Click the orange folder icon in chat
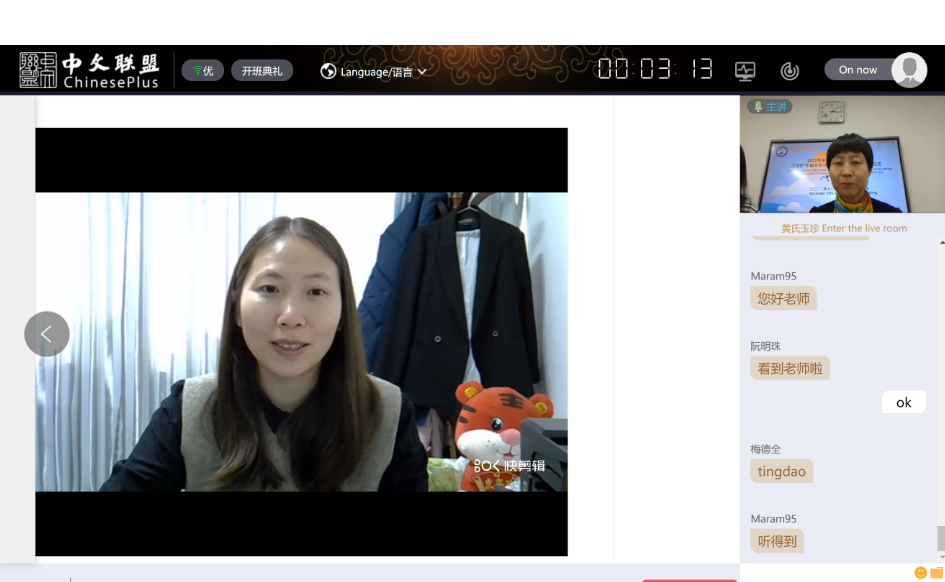Image resolution: width=945 pixels, height=582 pixels. point(938,573)
